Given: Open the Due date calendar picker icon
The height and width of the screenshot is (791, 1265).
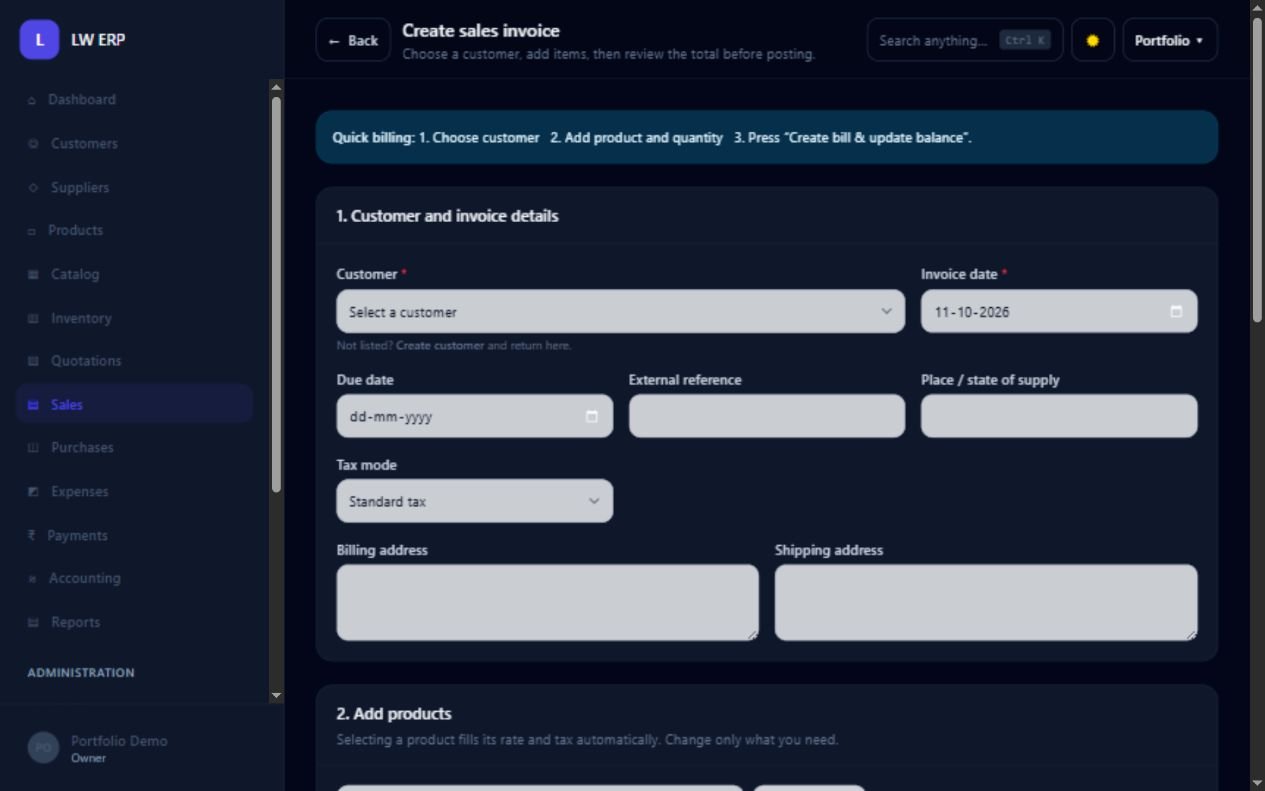Looking at the screenshot, I should pyautogui.click(x=592, y=416).
